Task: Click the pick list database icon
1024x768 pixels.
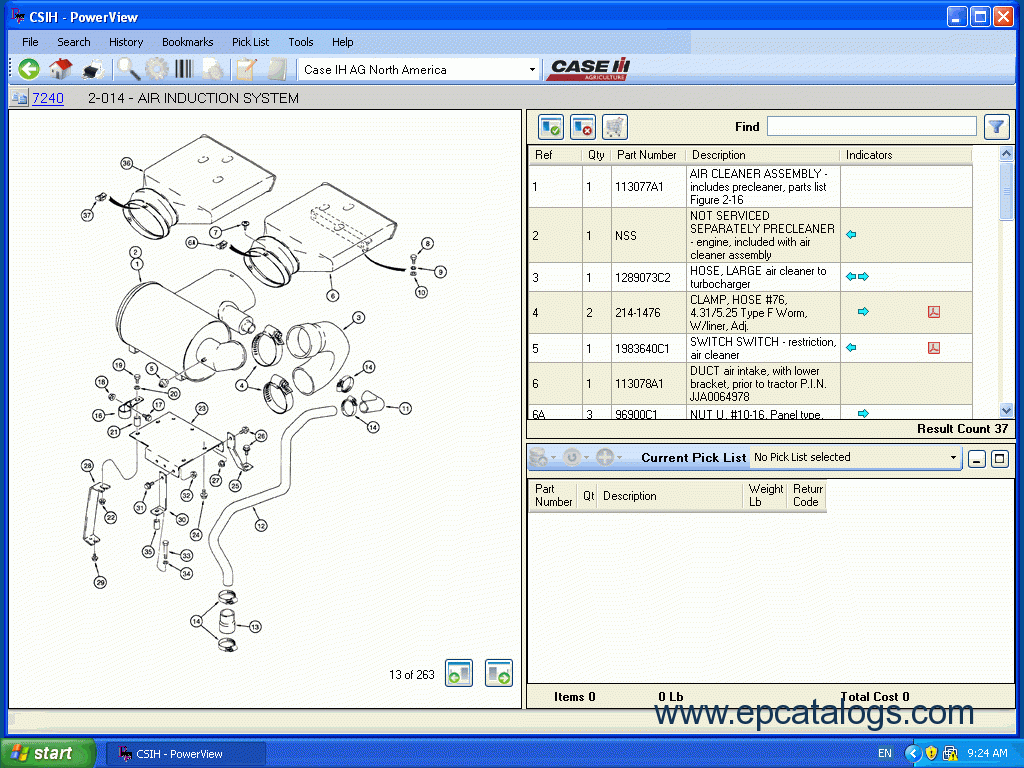Action: pos(538,457)
